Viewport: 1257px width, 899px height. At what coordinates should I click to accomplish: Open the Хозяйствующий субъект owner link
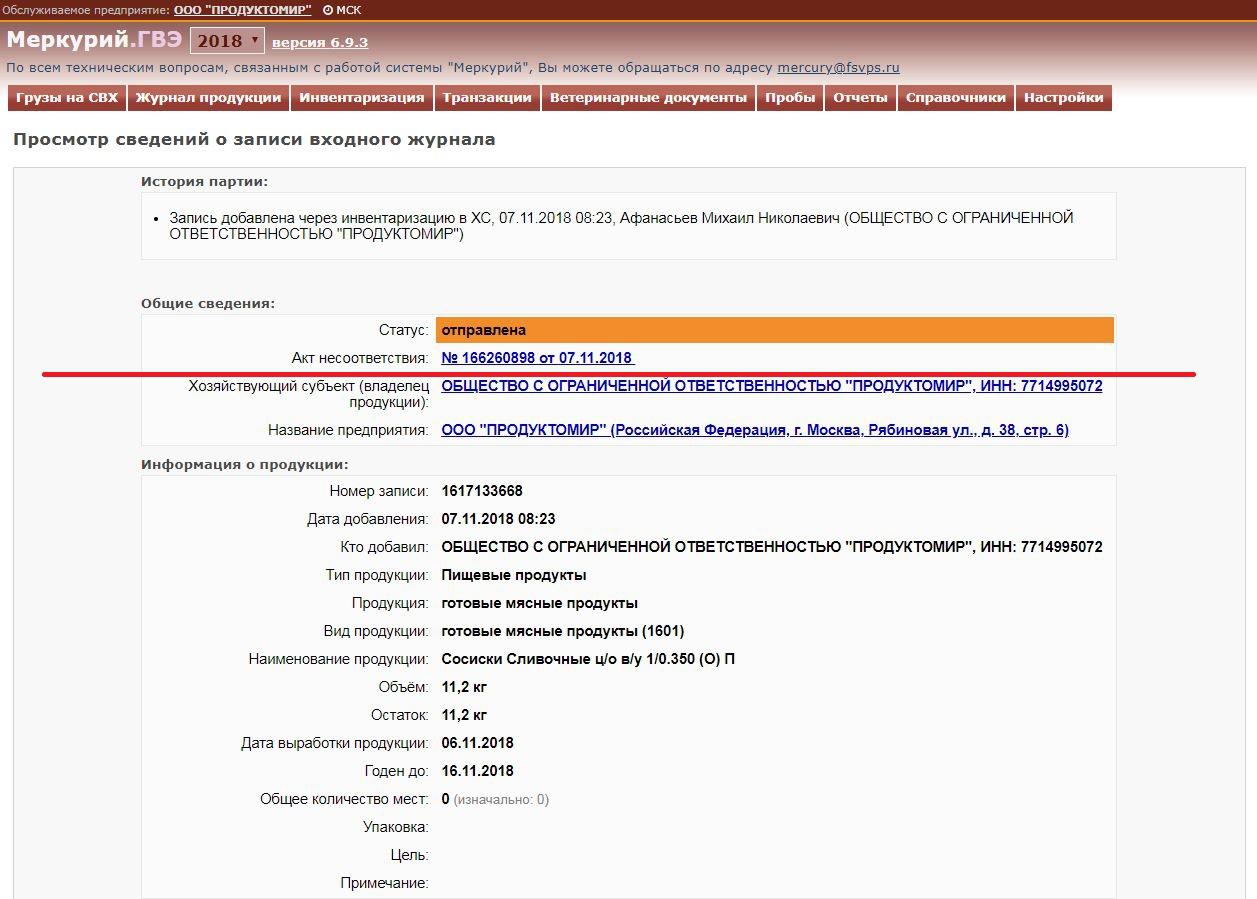coord(772,386)
